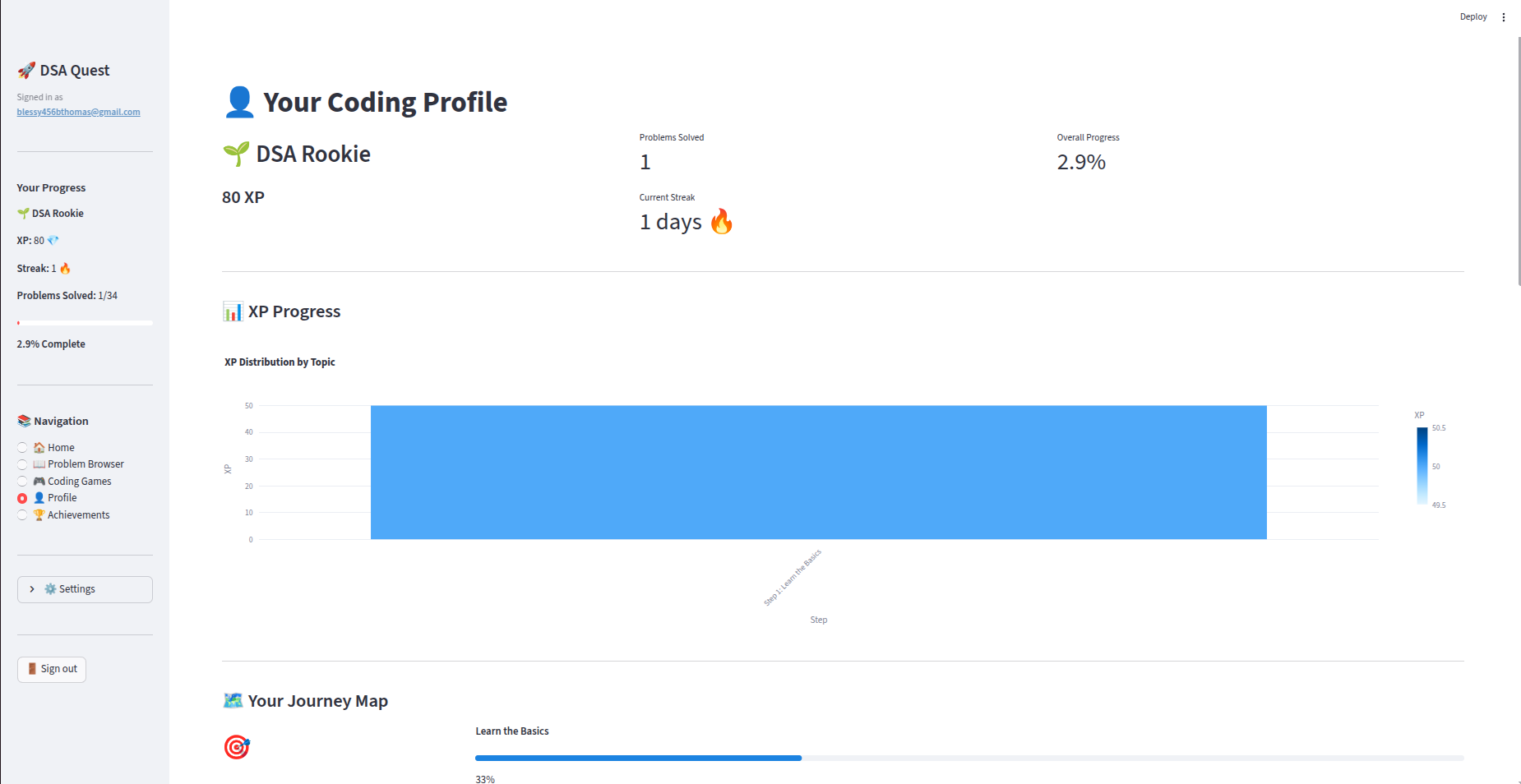Select the Home radio option
Screen dimensions: 1521x784
click(22, 448)
